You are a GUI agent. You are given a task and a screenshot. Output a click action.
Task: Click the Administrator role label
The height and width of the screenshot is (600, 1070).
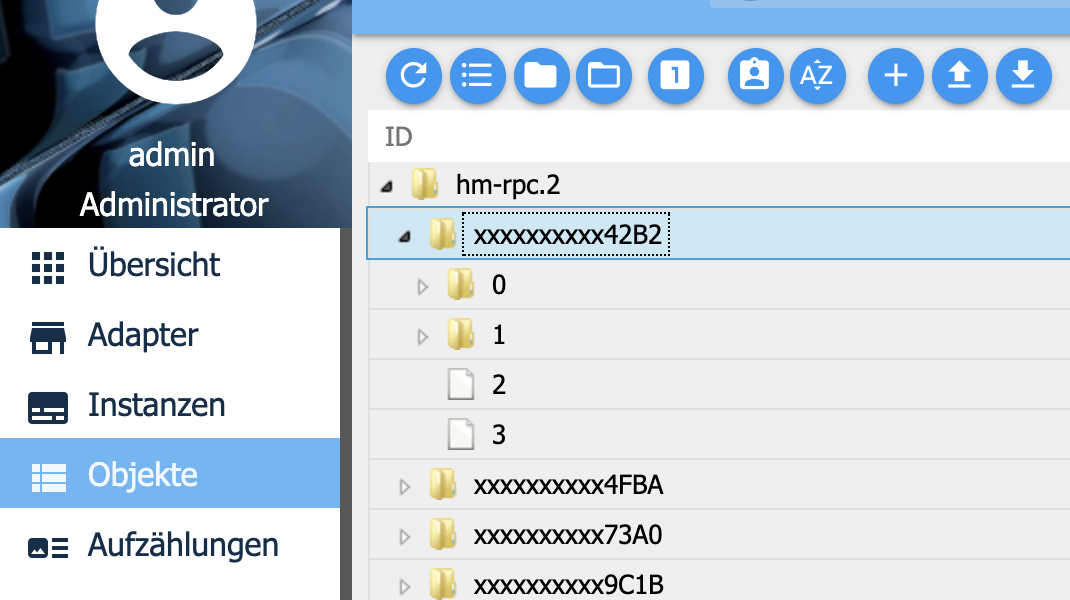[174, 205]
